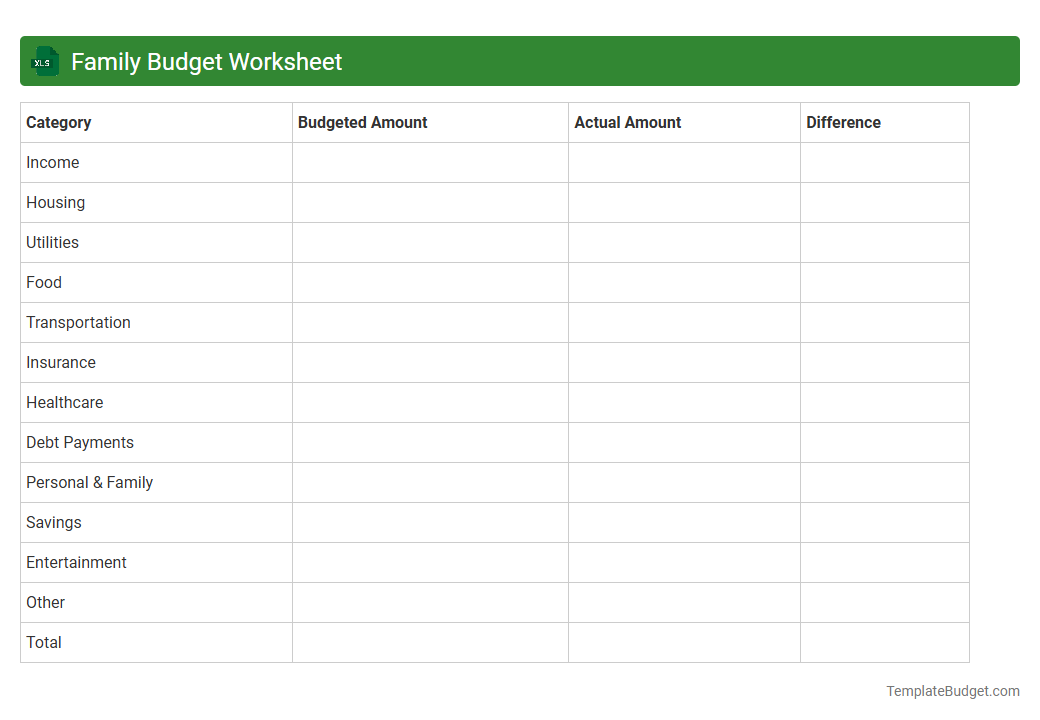Select the Category column header
Viewport: 1040px width, 720px height.
point(59,122)
